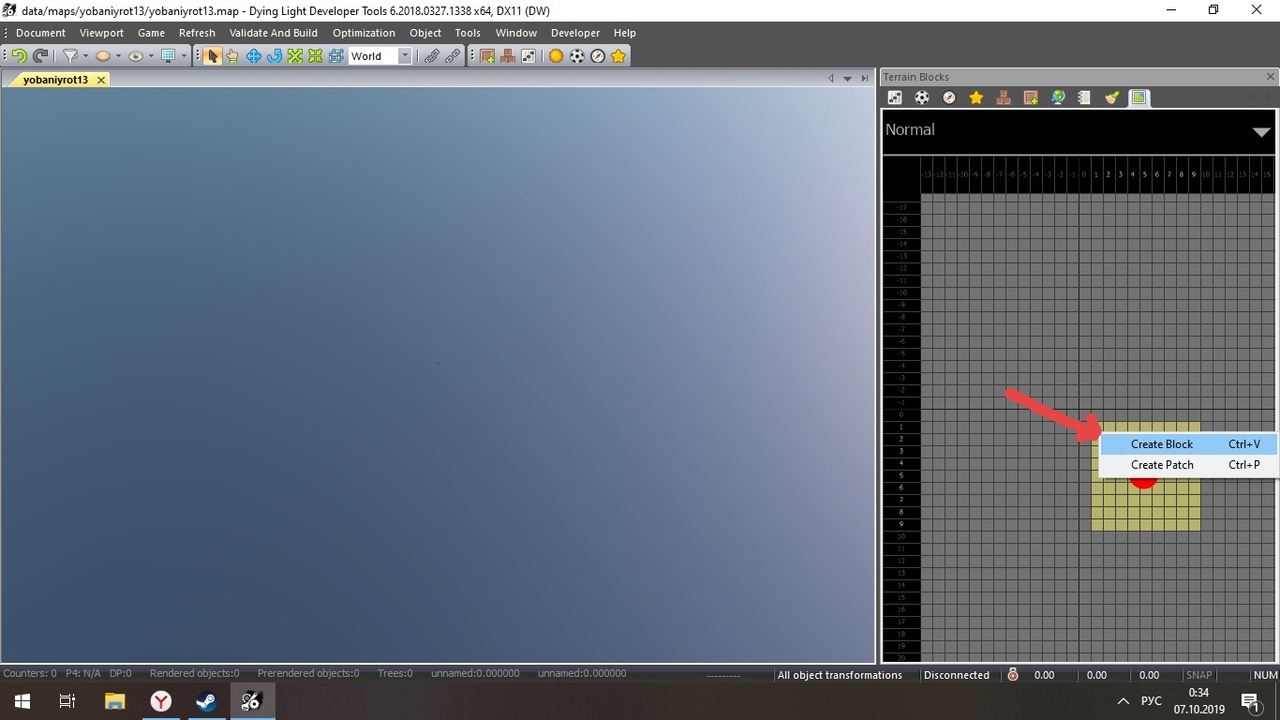Click the active terrain image tab
1280x720 pixels.
coord(1138,98)
